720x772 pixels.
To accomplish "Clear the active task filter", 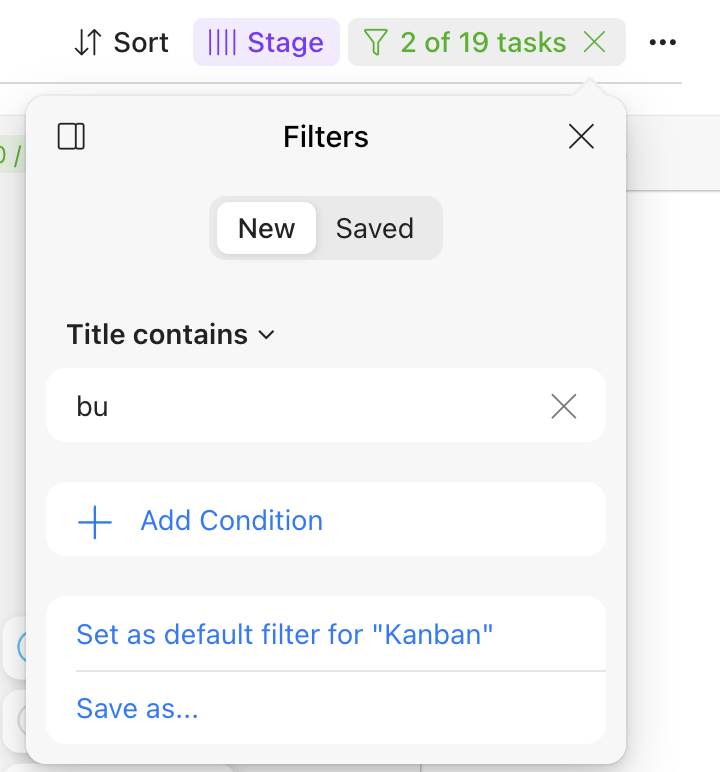I will pyautogui.click(x=595, y=42).
